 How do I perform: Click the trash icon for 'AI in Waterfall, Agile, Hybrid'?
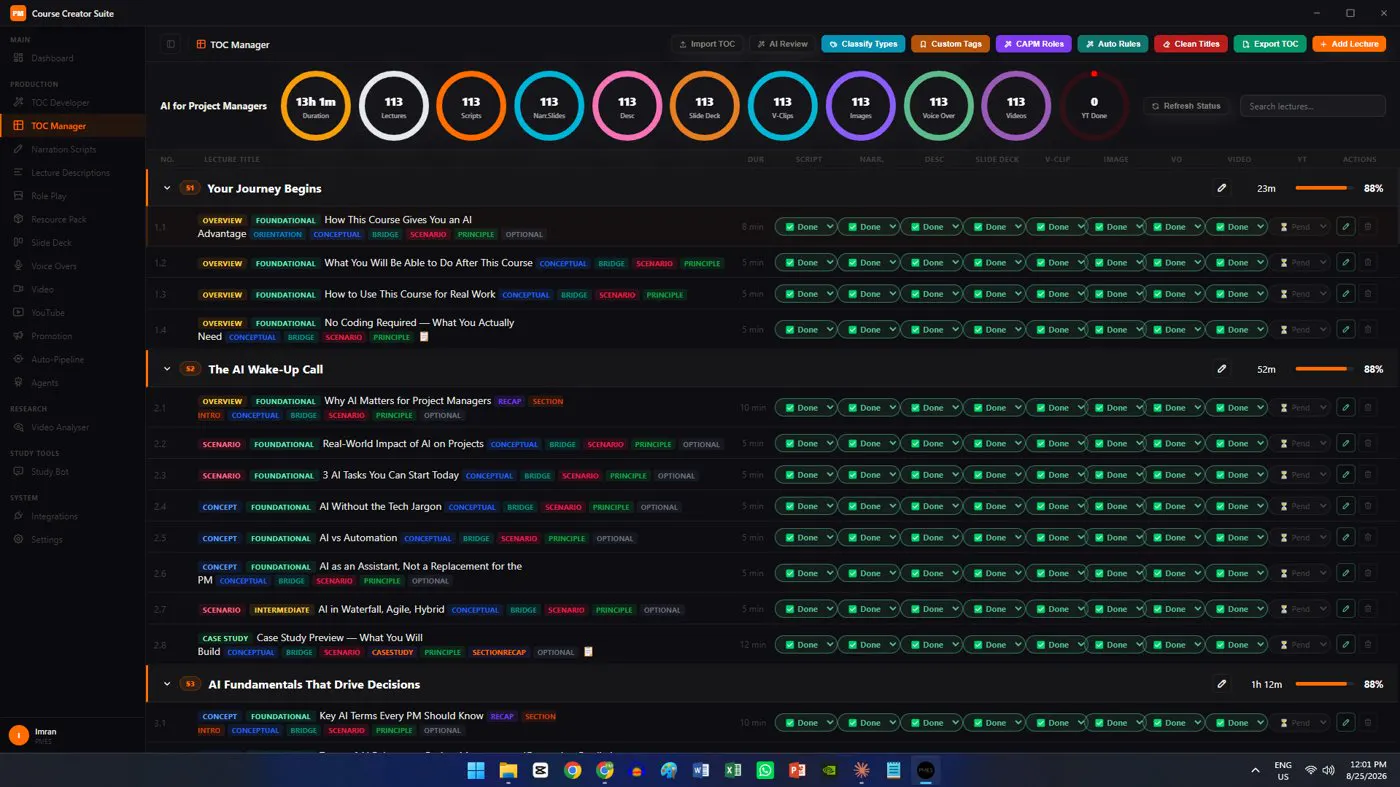tap(1368, 609)
